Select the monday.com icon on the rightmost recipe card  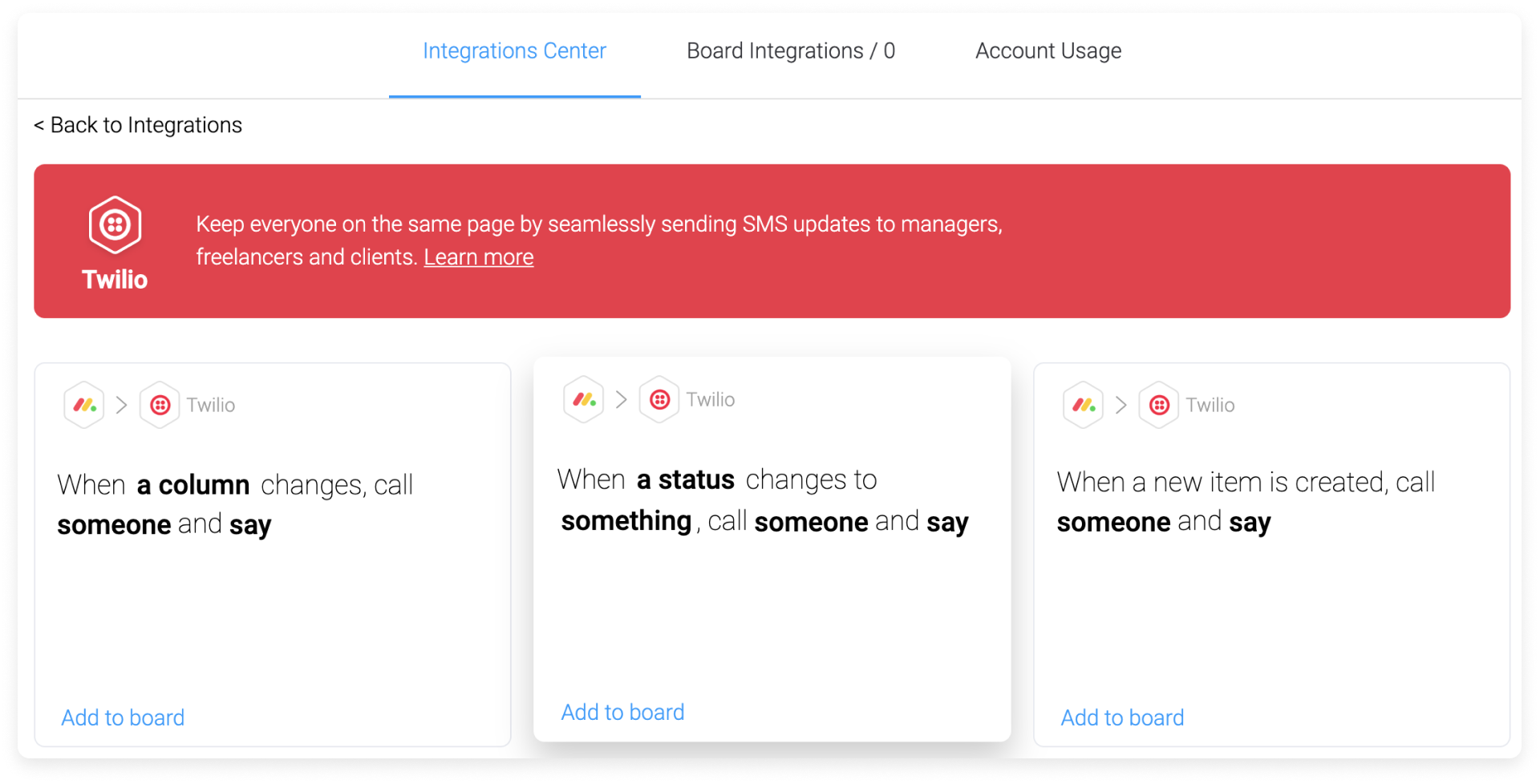point(1084,405)
